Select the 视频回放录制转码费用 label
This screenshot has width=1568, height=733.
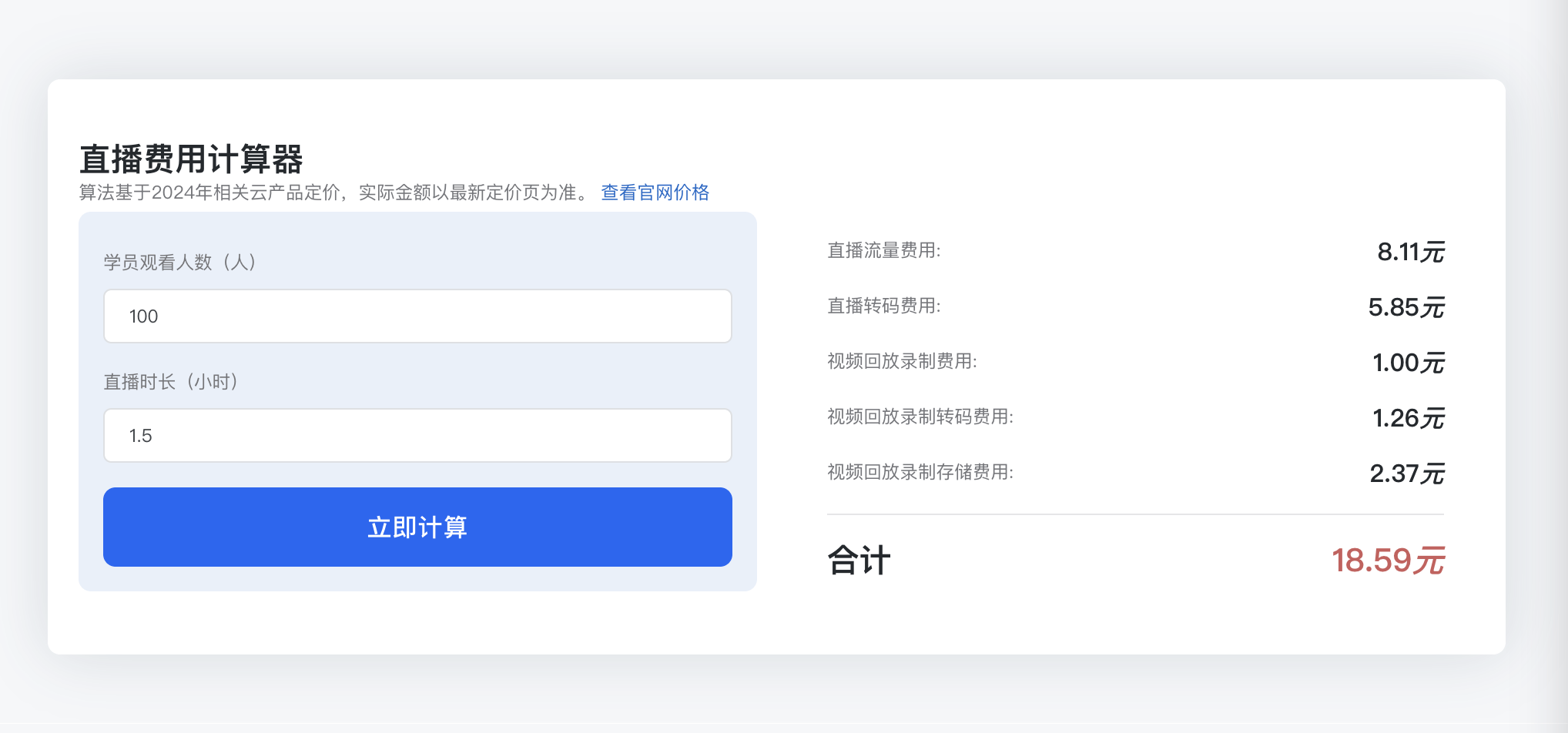pos(920,417)
